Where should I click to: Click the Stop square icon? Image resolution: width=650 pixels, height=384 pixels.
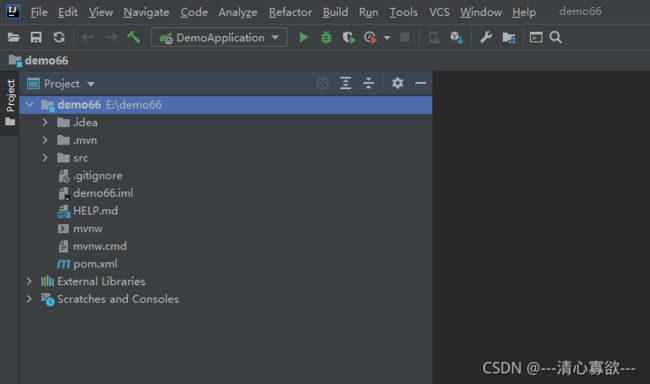pyautogui.click(x=405, y=38)
